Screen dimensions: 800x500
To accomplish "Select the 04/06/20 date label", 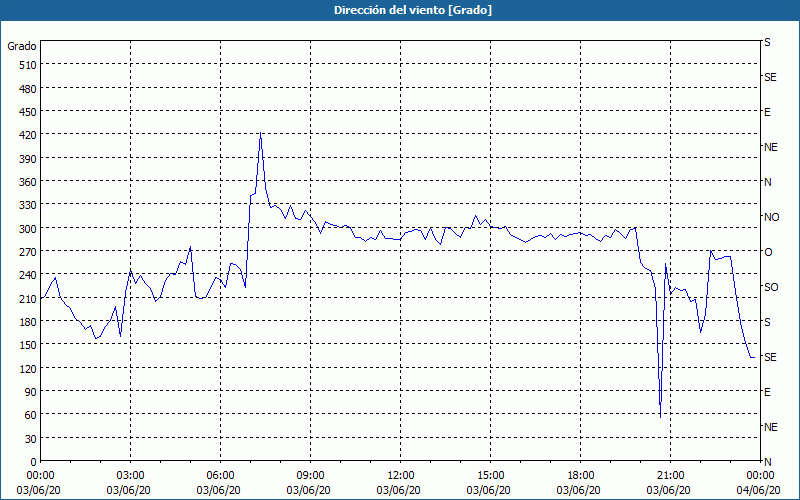I will 759,490.
